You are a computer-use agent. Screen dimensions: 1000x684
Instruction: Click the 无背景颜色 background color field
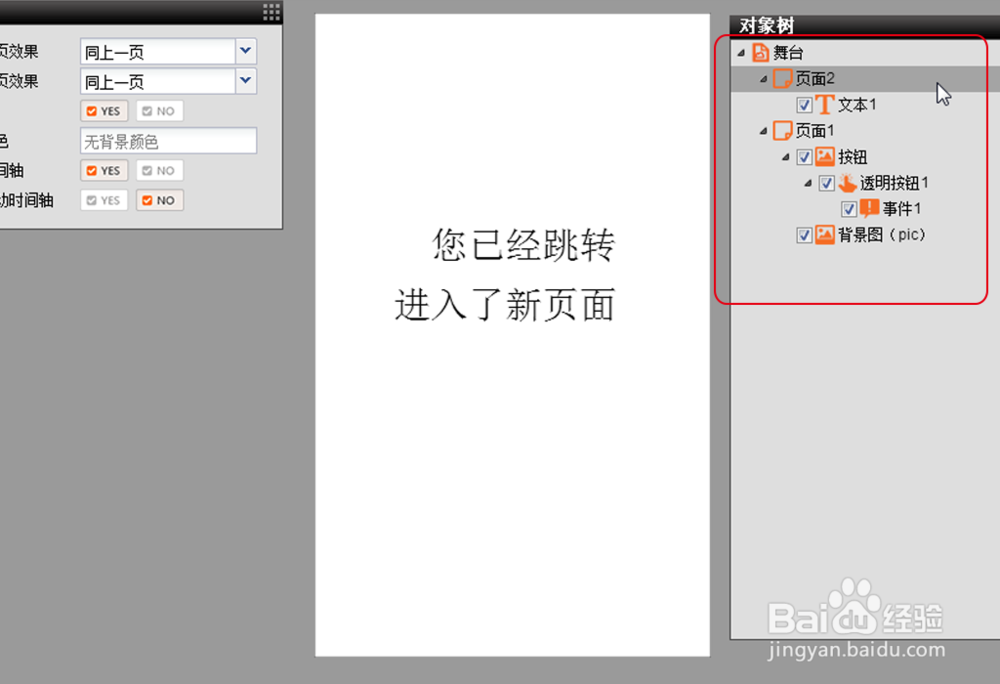point(167,140)
